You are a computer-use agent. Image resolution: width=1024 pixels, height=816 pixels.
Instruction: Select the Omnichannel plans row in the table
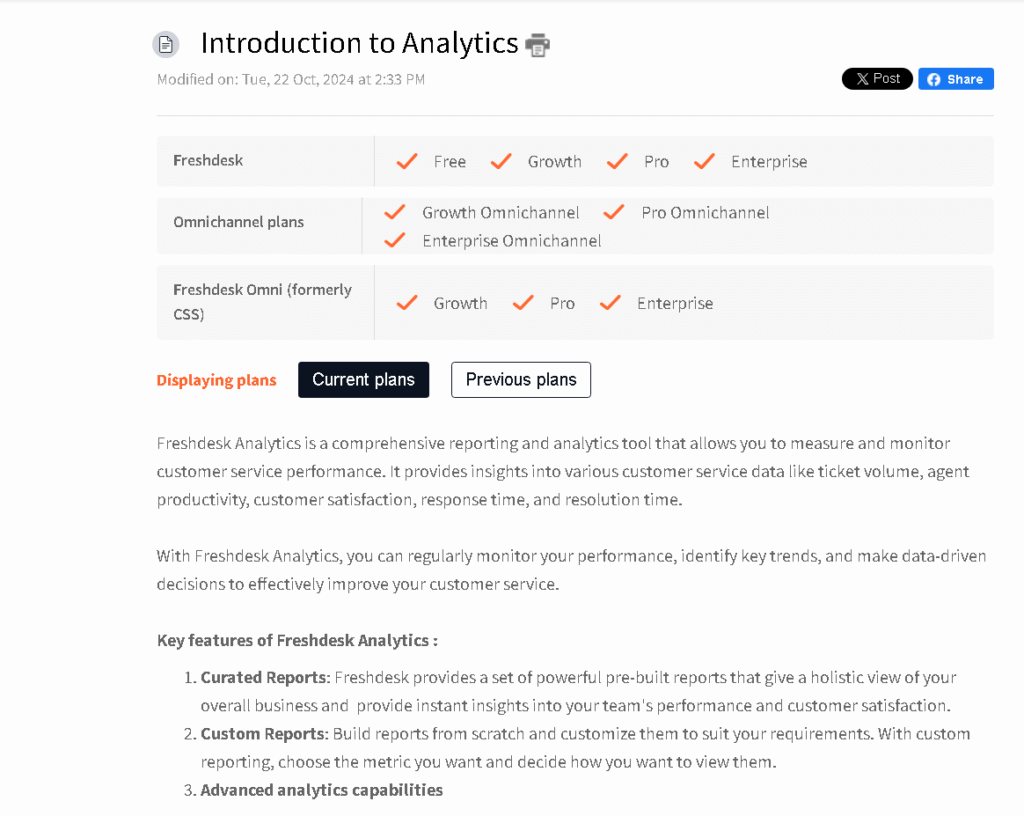238,222
